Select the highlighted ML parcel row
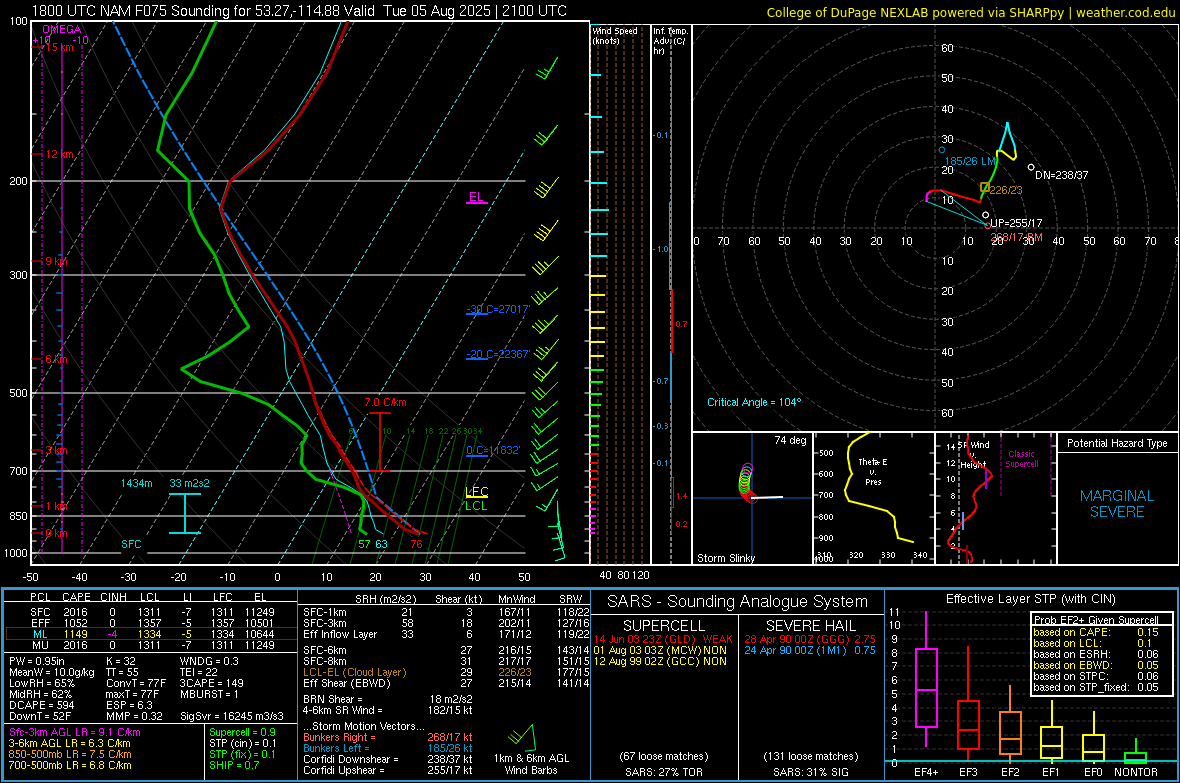1180x783 pixels. tap(150, 634)
